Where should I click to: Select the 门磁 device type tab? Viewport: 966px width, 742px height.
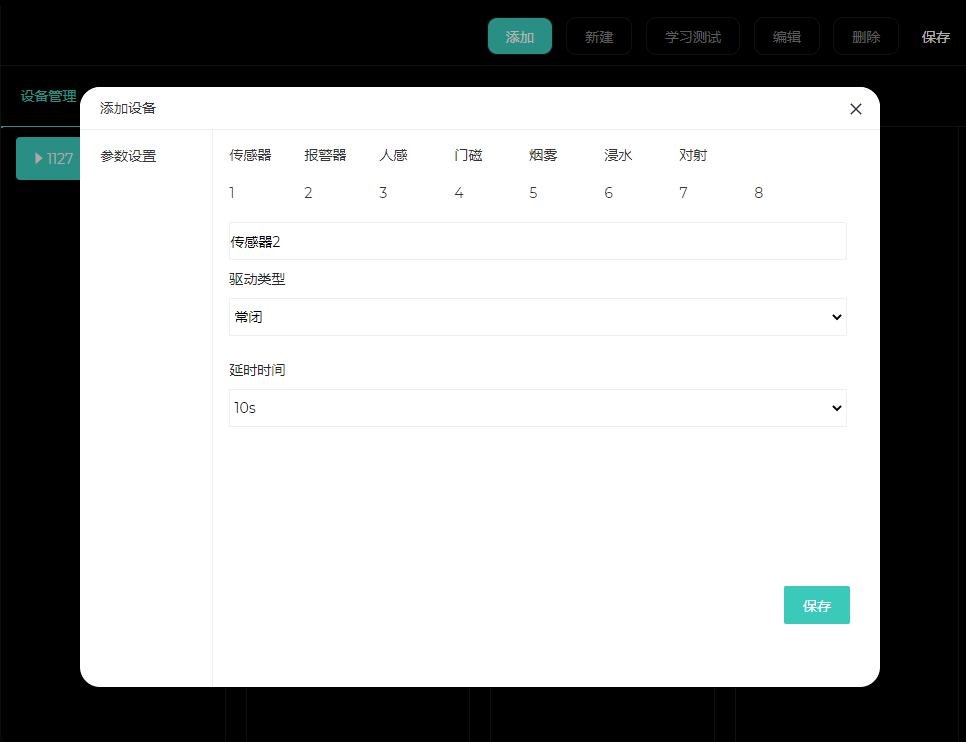pos(468,155)
